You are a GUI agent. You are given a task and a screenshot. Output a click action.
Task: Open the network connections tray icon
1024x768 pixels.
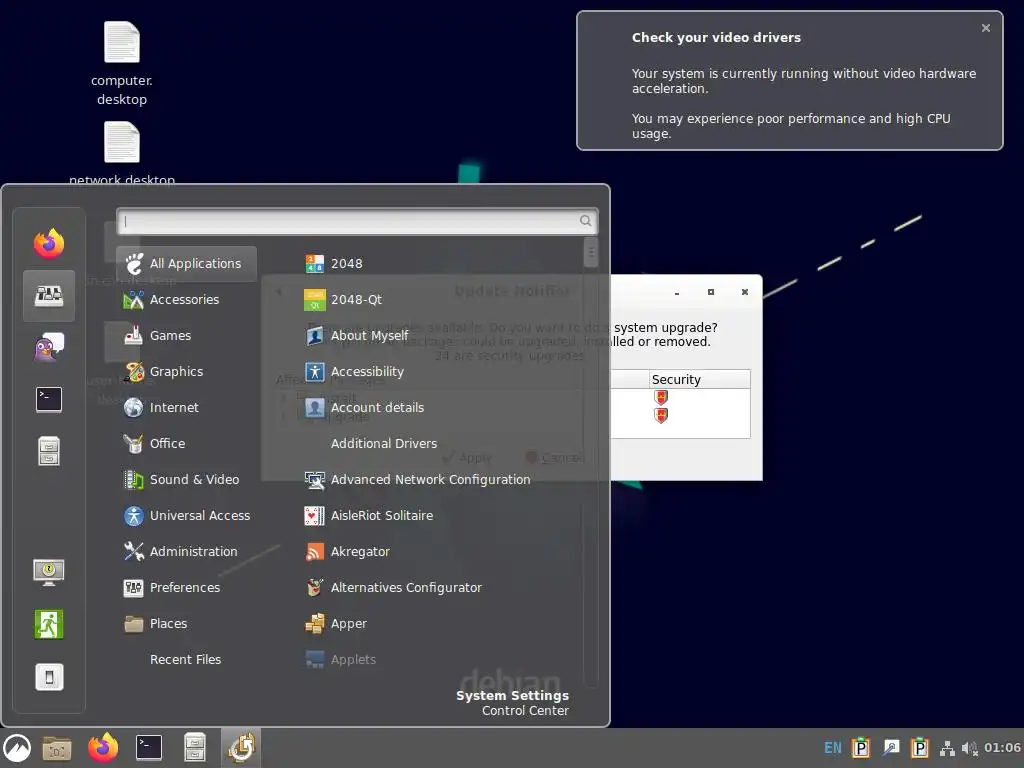pos(947,748)
